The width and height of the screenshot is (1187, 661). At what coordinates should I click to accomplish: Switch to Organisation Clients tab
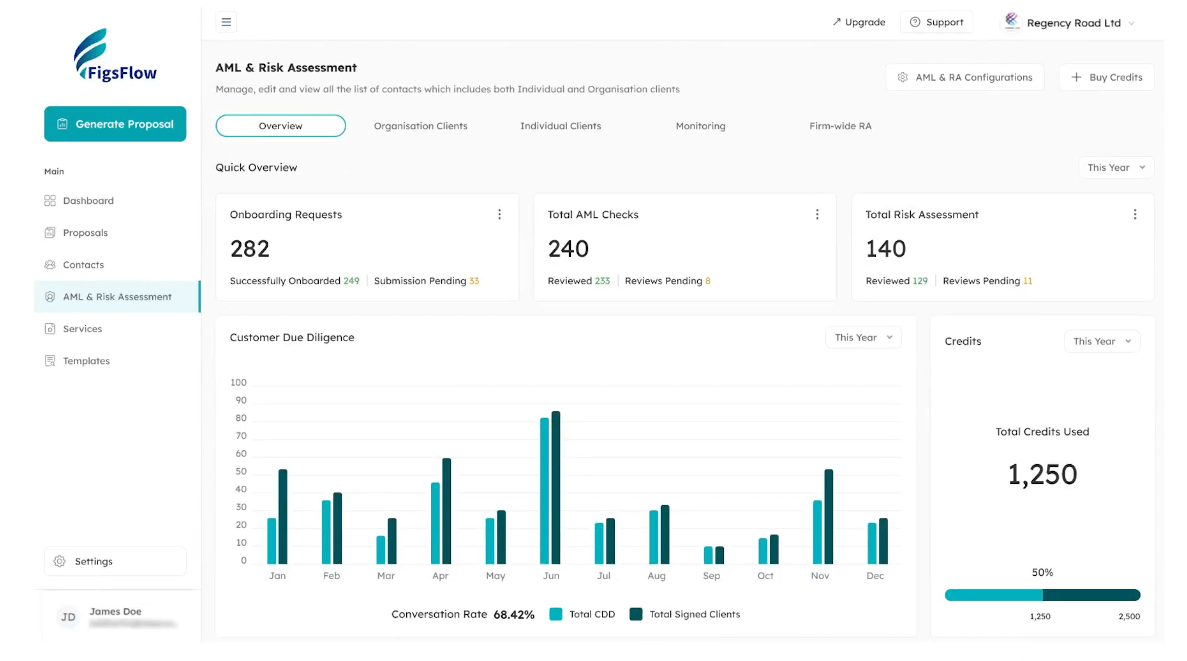point(420,126)
